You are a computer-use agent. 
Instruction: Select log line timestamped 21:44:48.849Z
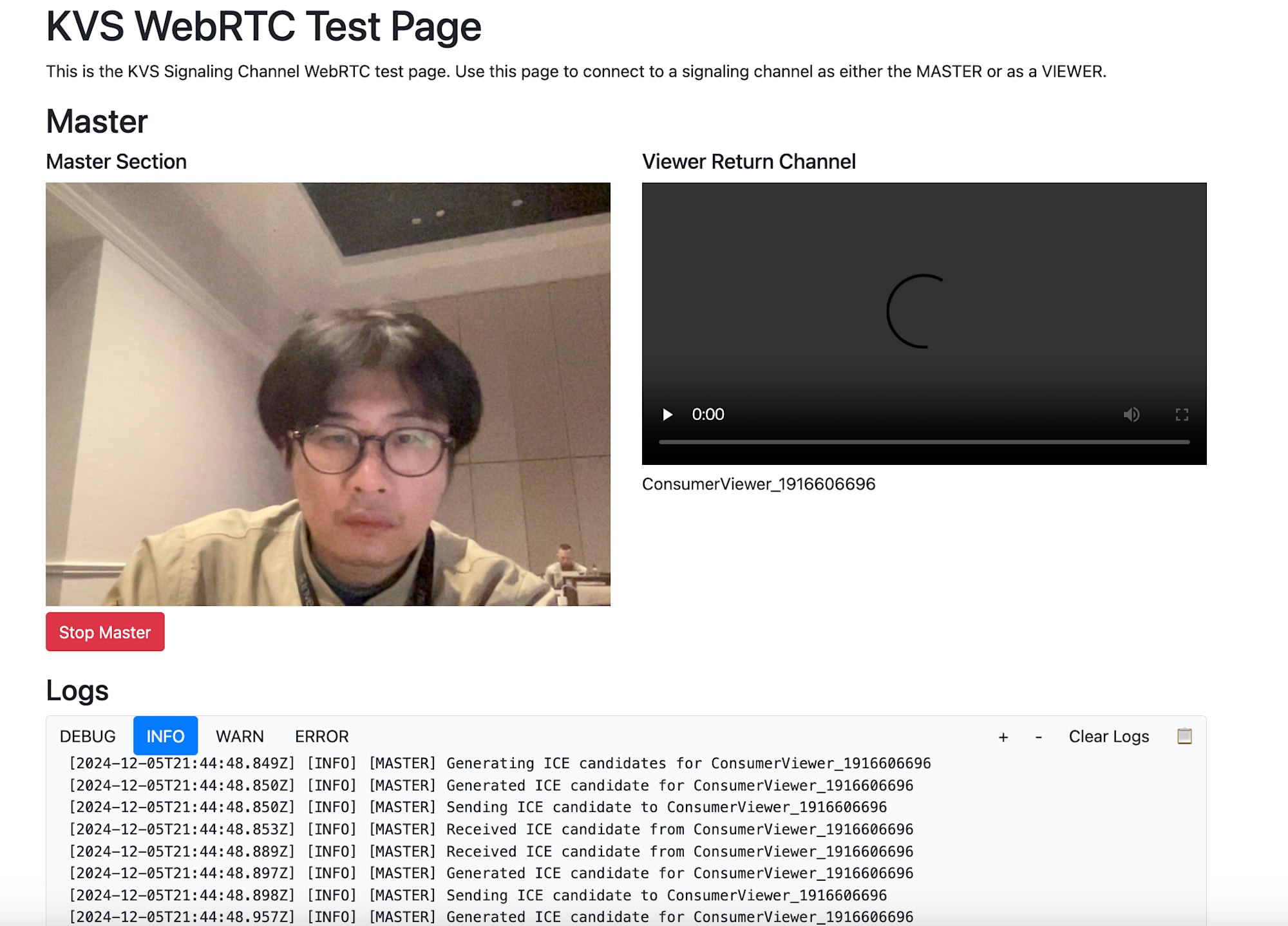tap(500, 763)
